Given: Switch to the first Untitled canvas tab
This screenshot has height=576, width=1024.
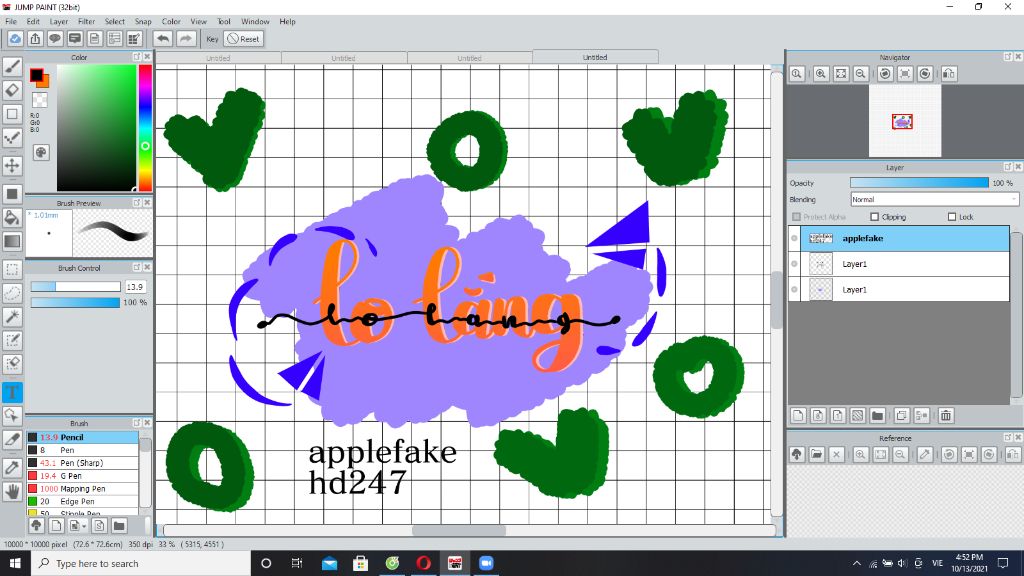Looking at the screenshot, I should point(218,58).
